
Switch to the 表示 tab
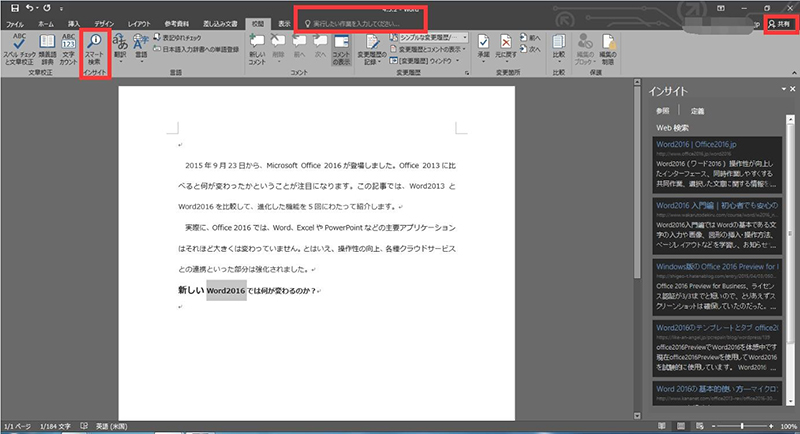[x=284, y=24]
